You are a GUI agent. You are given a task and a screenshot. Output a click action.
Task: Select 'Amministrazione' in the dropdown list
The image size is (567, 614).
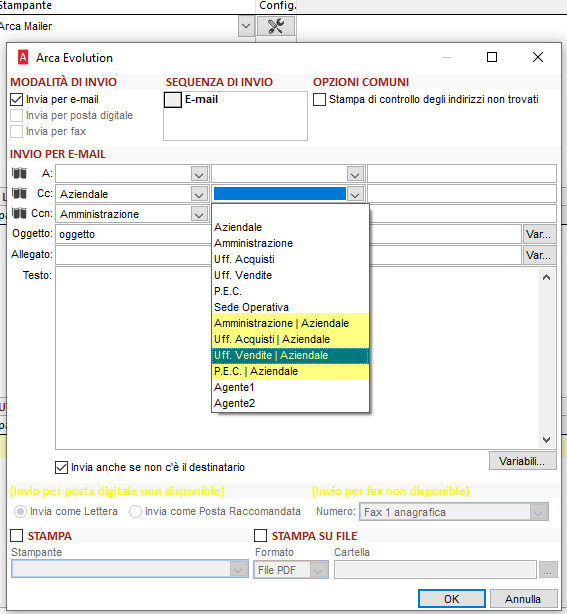[x=290, y=243]
